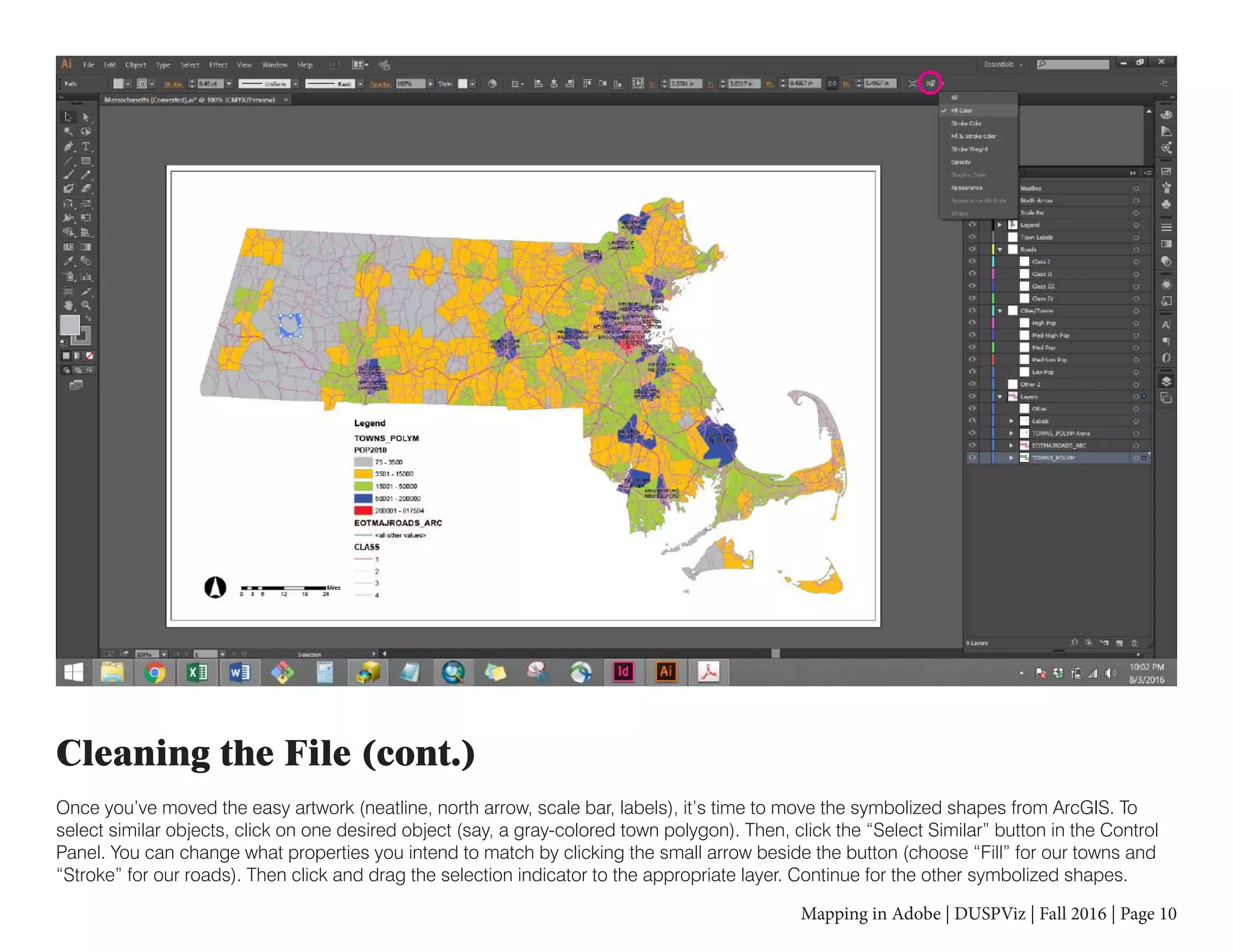Open the stroke weight dropdown
This screenshot has height=952, width=1233.
click(229, 84)
